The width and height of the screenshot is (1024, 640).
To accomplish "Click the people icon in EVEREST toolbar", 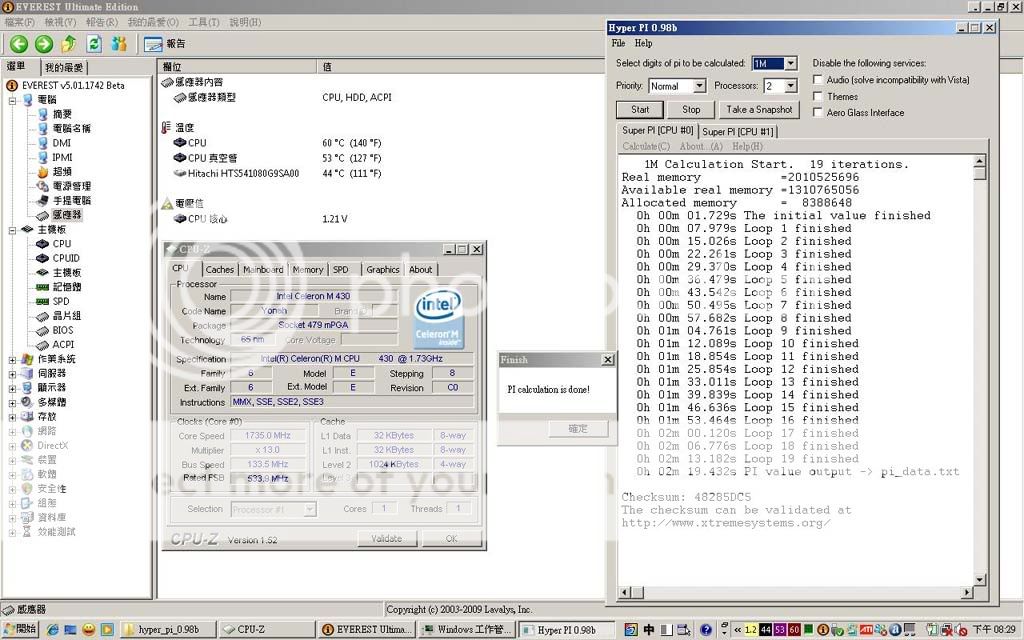I will coord(119,44).
